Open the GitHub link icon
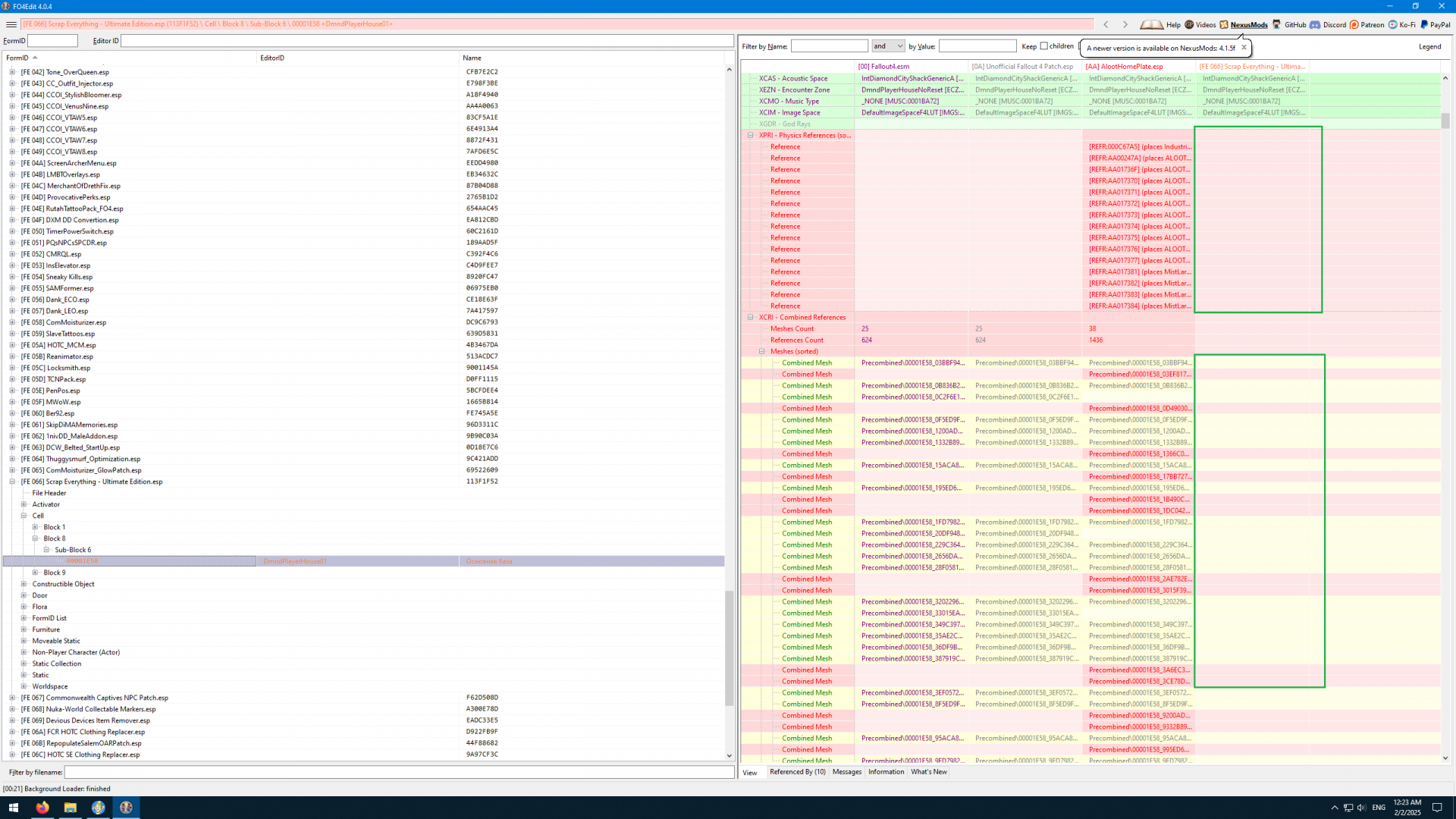1456x819 pixels. click(x=1277, y=24)
